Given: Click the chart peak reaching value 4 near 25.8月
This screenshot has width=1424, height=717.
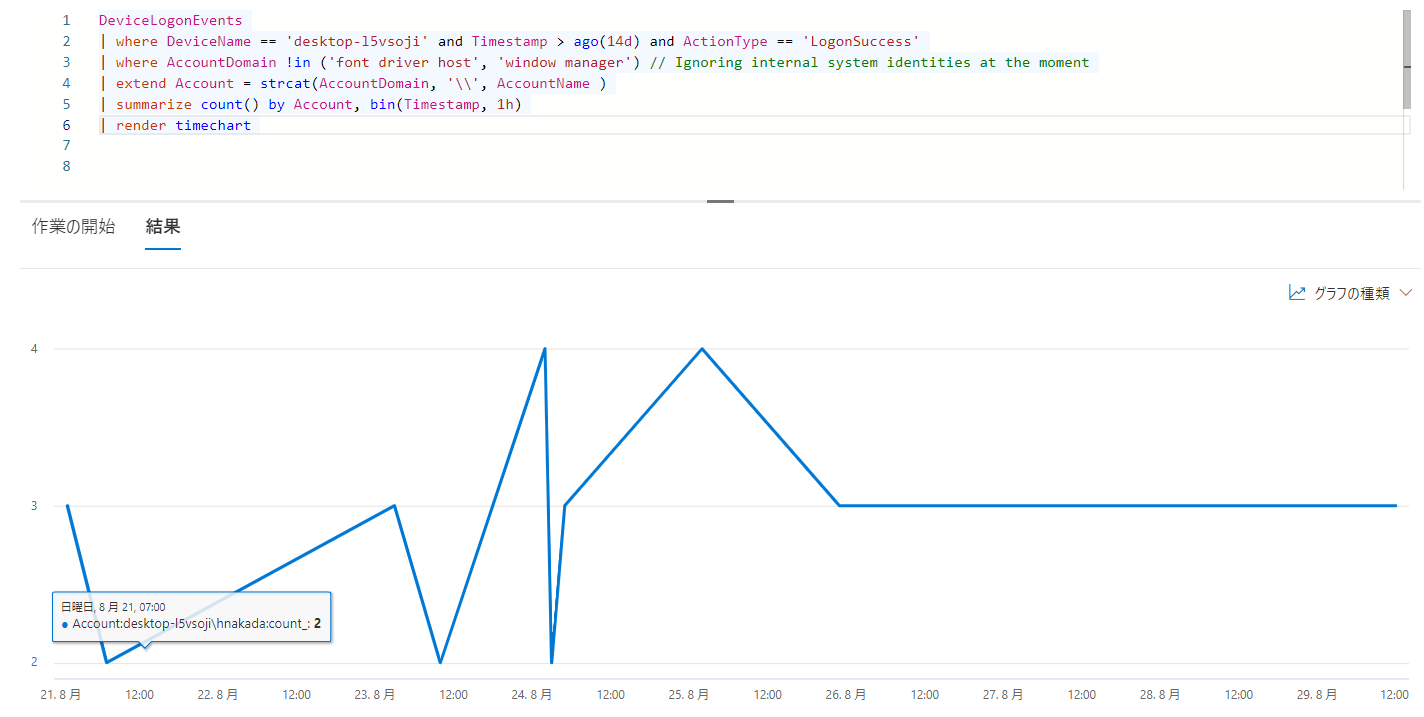Looking at the screenshot, I should (x=702, y=349).
